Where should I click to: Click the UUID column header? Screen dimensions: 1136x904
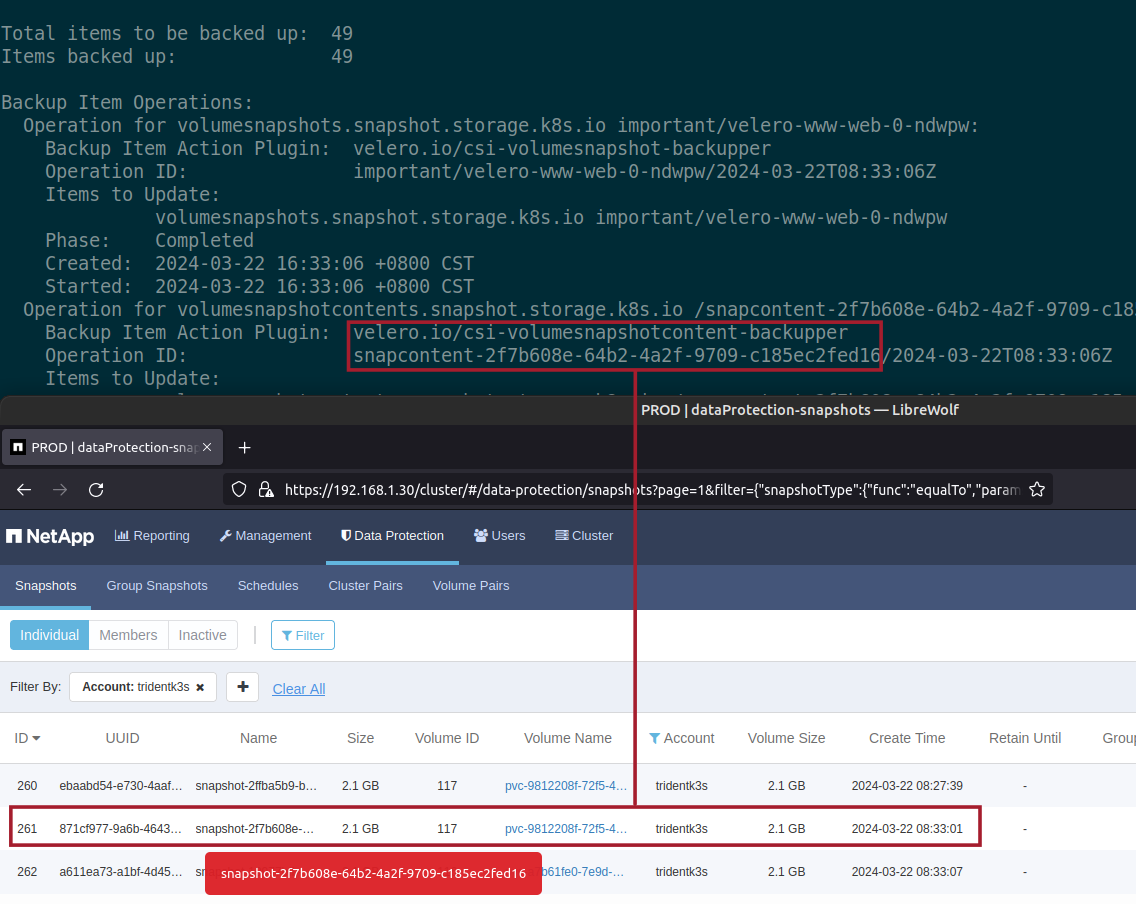tap(122, 738)
